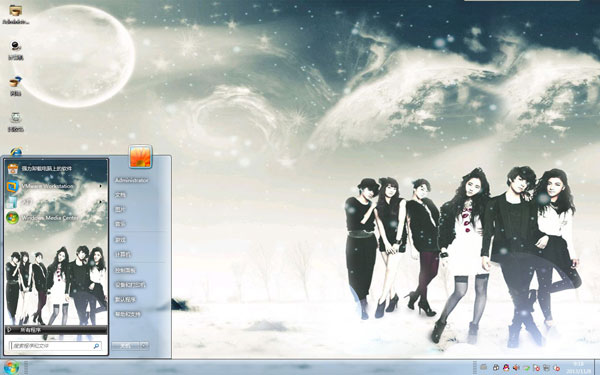The width and height of the screenshot is (600, 375).
Task: Open Help and Support (帮助和支持)
Action: (x=128, y=314)
